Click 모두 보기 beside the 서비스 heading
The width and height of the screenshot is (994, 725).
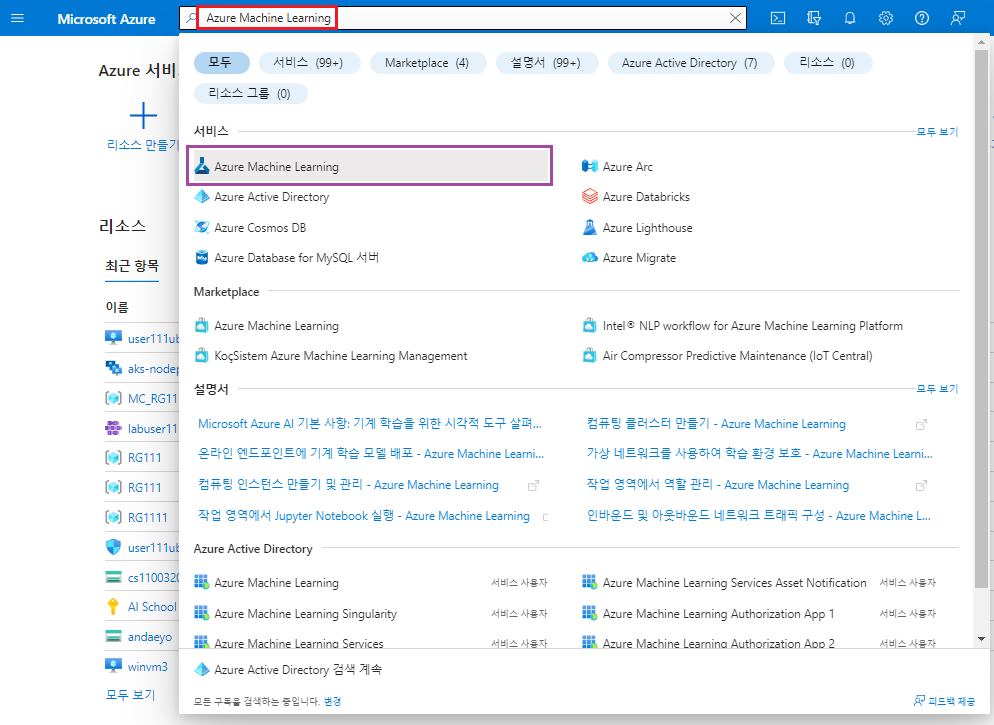[937, 132]
